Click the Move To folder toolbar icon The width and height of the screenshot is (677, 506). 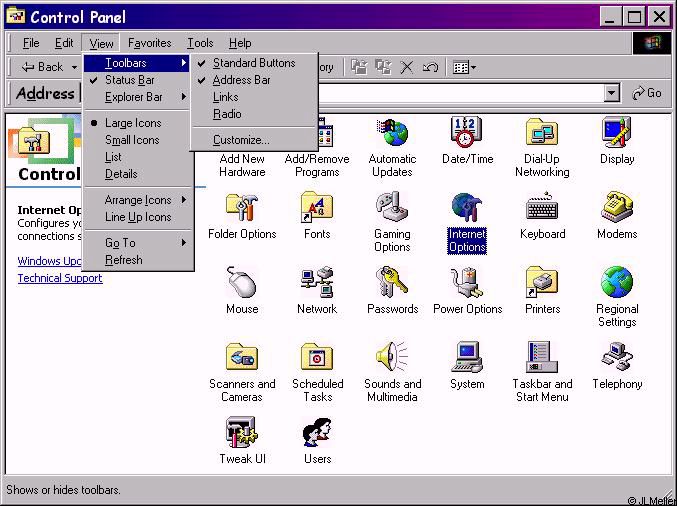359,67
